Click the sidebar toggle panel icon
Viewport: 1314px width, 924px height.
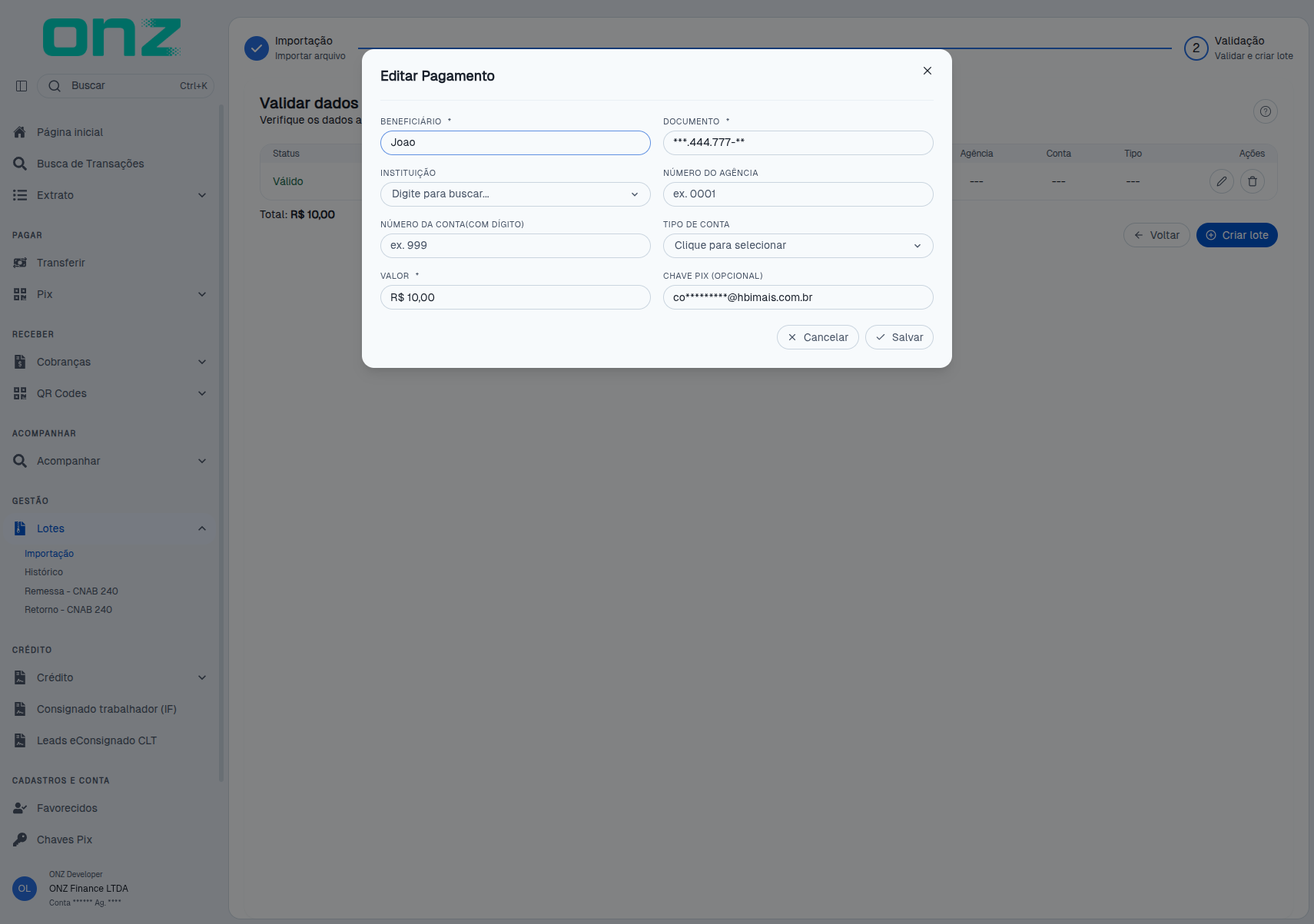pos(22,86)
